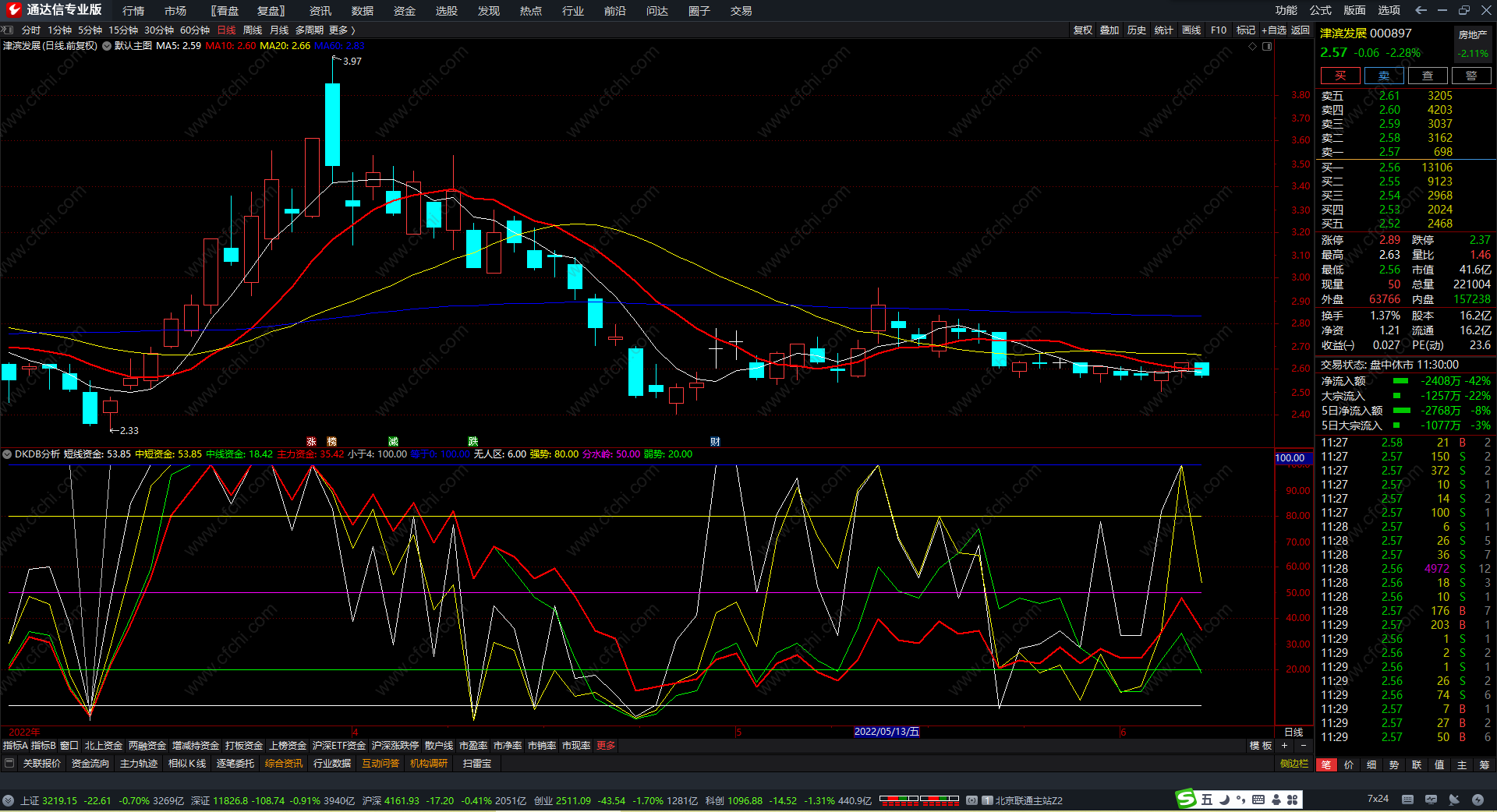Click the back arrow icon in title bar
1497x812 pixels.
pos(1421,10)
